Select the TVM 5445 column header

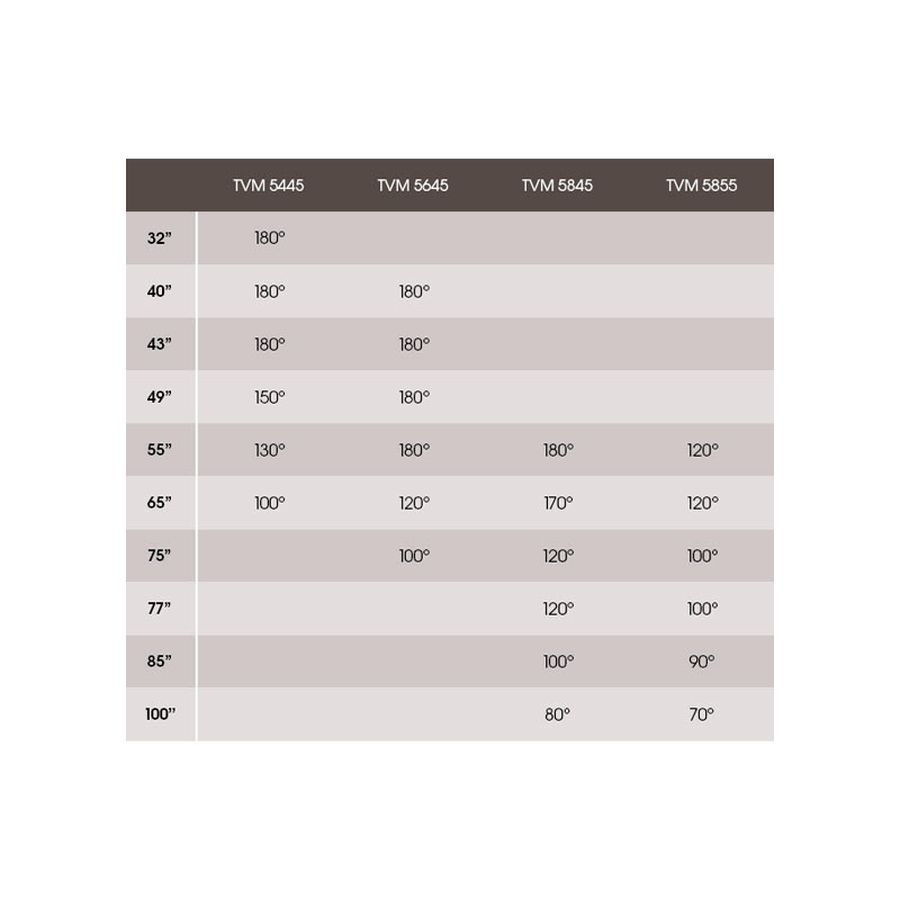[268, 185]
